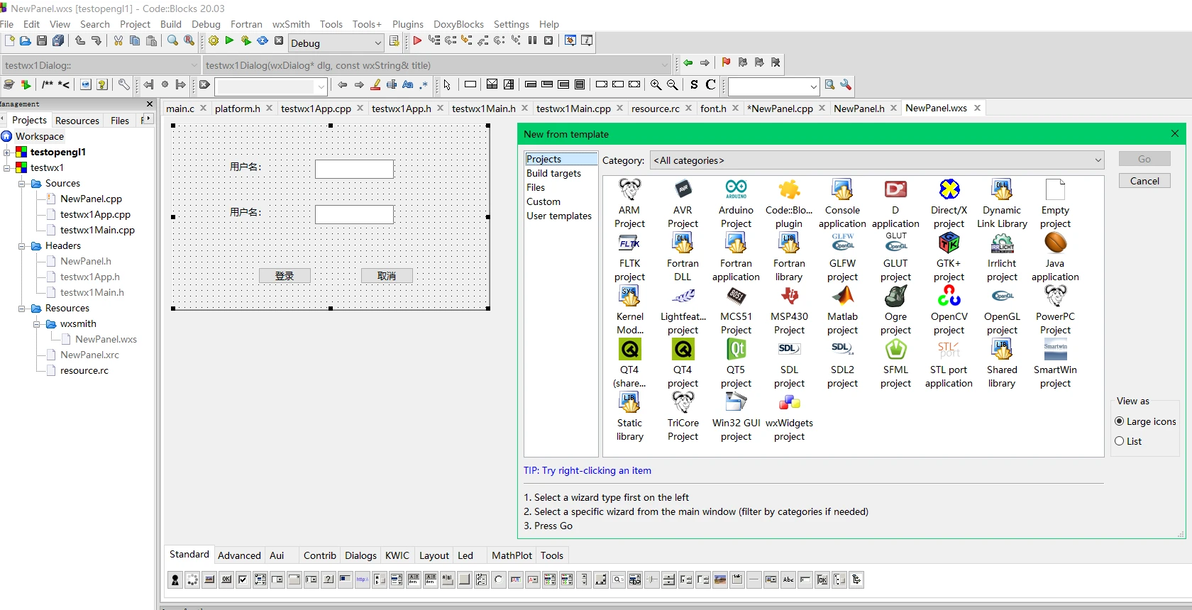Expand the testopengl1 project node

[x=8, y=152]
